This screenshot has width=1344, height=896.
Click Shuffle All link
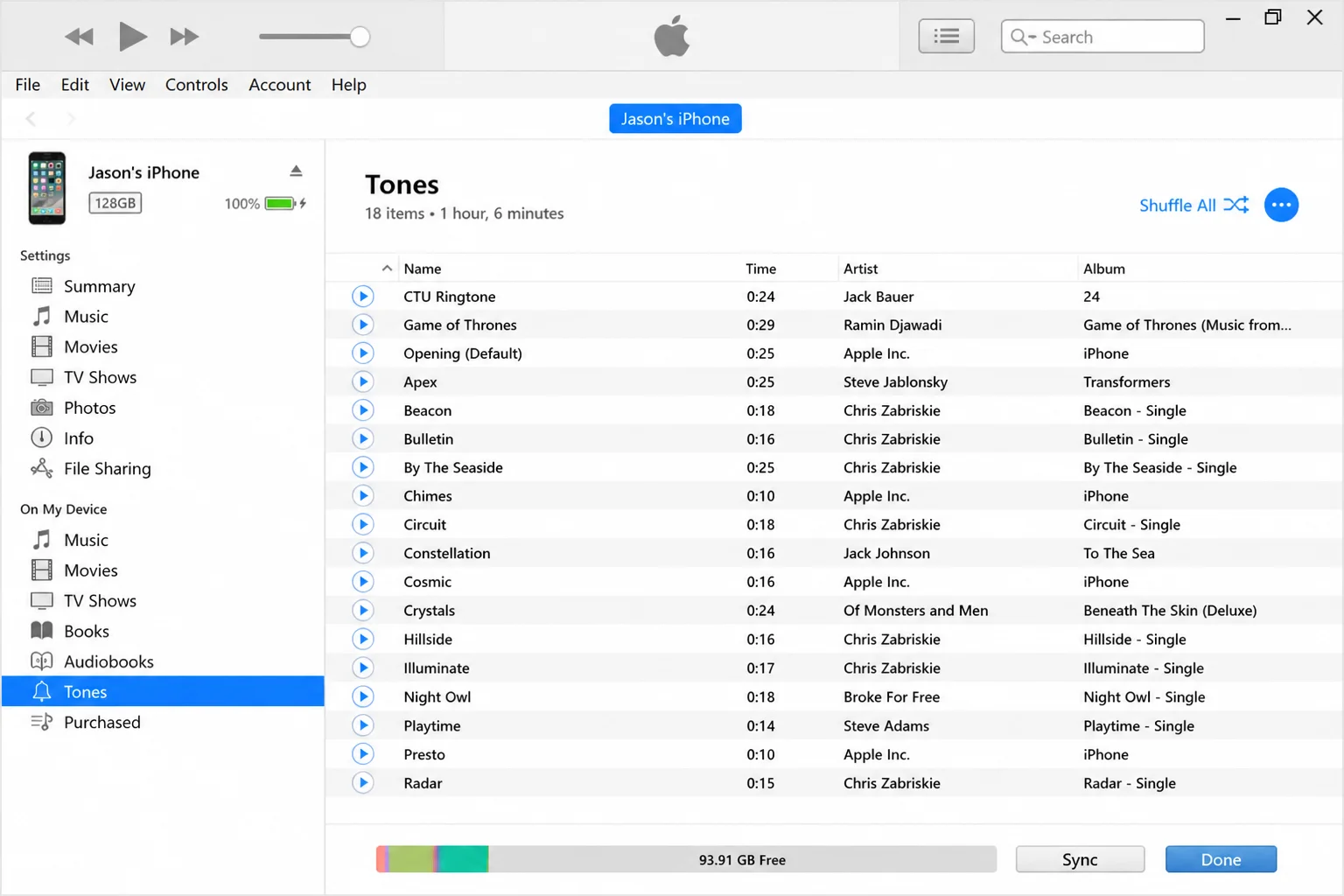coord(1193,205)
